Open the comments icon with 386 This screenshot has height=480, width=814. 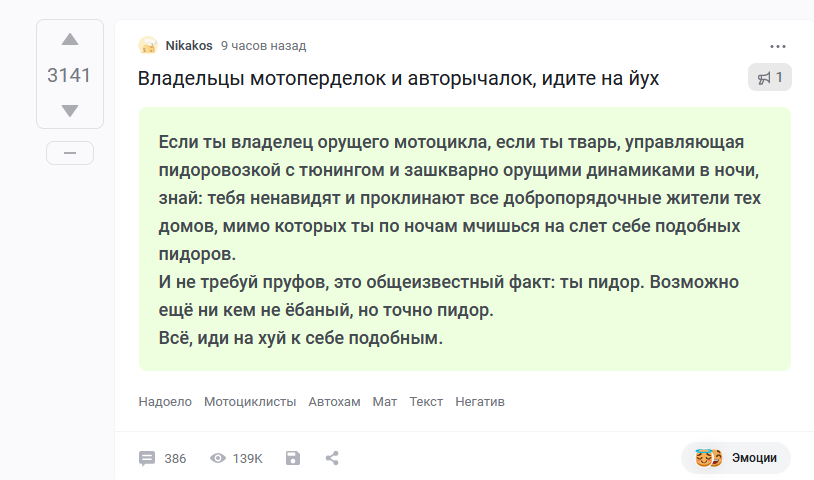[147, 459]
